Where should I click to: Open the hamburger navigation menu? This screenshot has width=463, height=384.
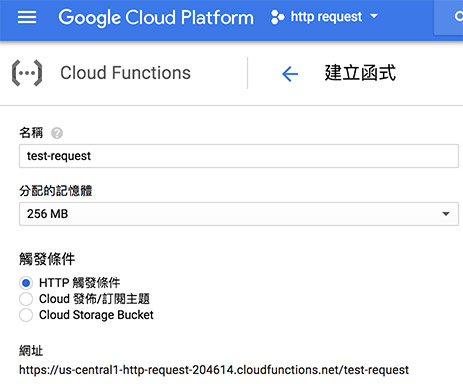pyautogui.click(x=27, y=17)
